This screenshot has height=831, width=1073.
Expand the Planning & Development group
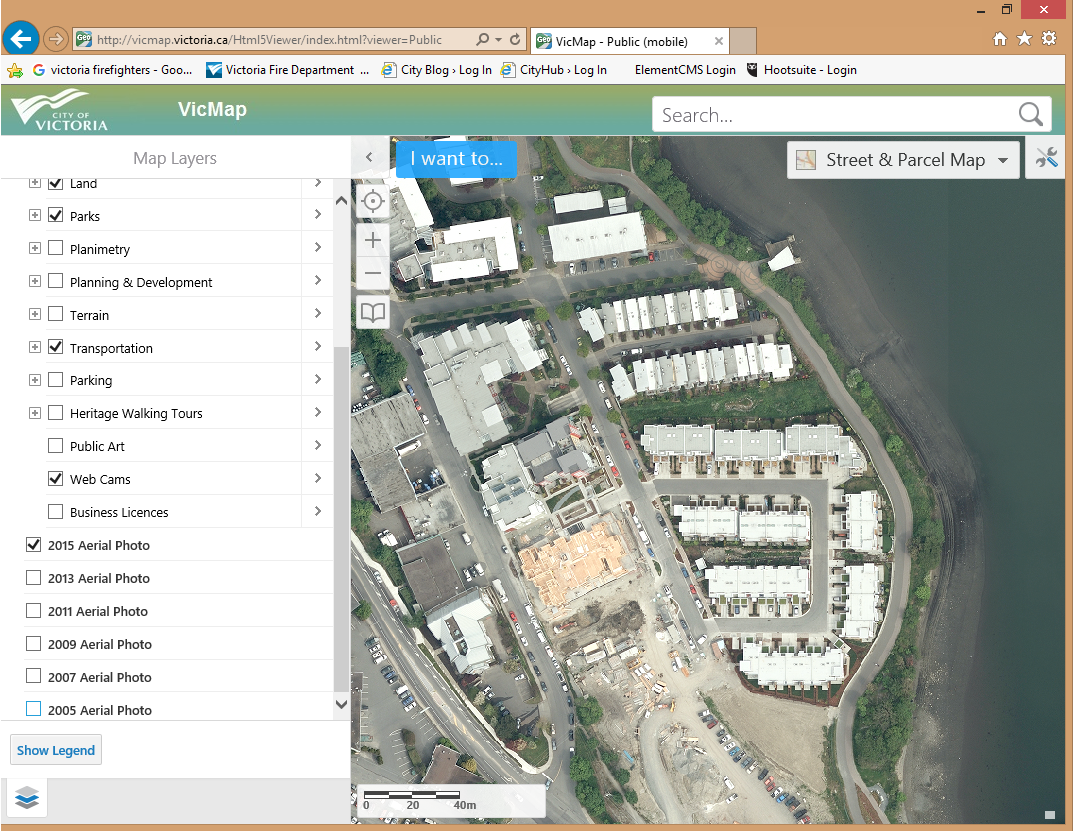tap(34, 281)
